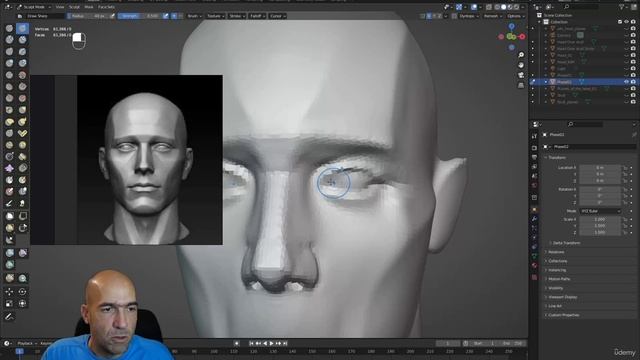Select the Pose brush checkmark icon

click(22, 133)
